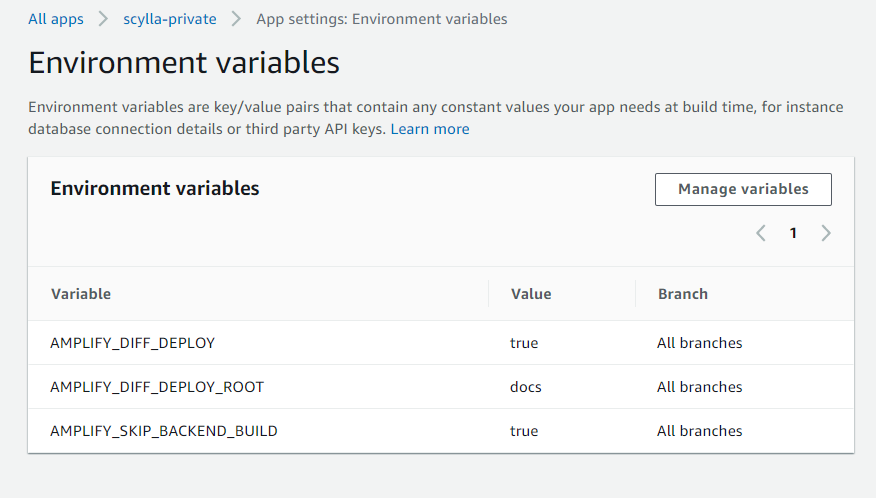Click the chevron separator after scylla-private
The image size is (876, 498).
(236, 19)
